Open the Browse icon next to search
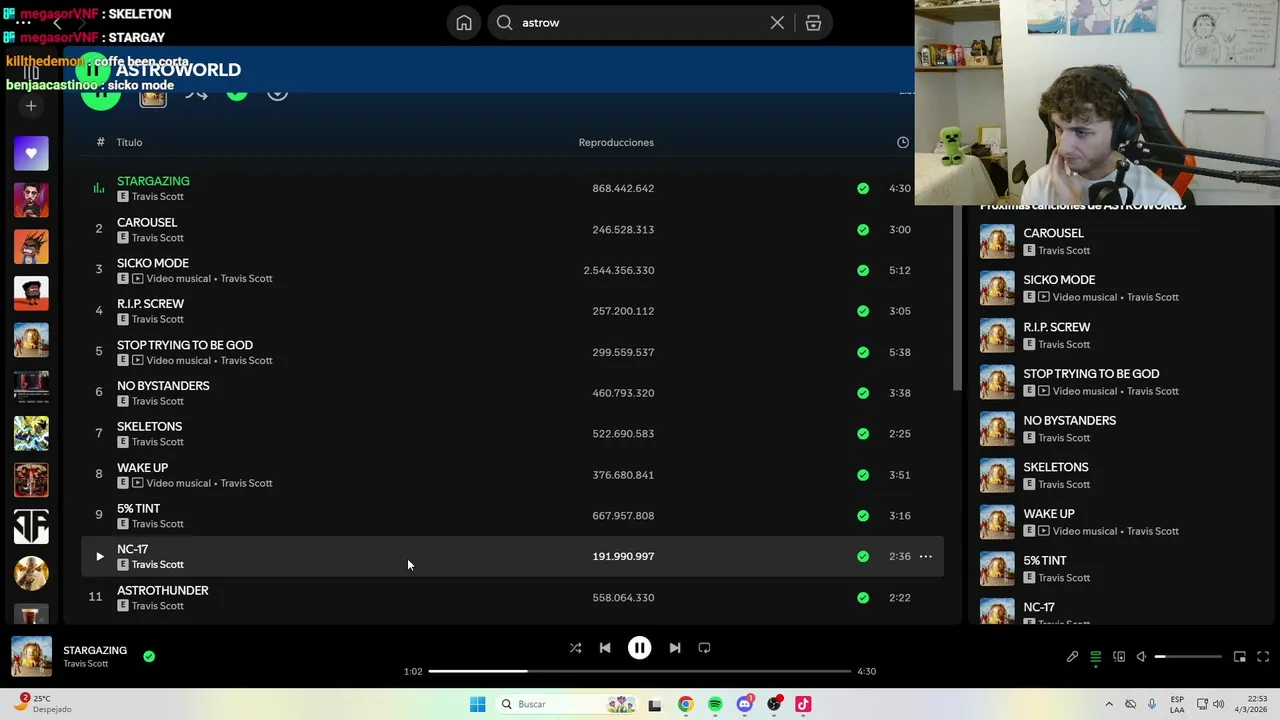The width and height of the screenshot is (1280, 720). point(813,23)
